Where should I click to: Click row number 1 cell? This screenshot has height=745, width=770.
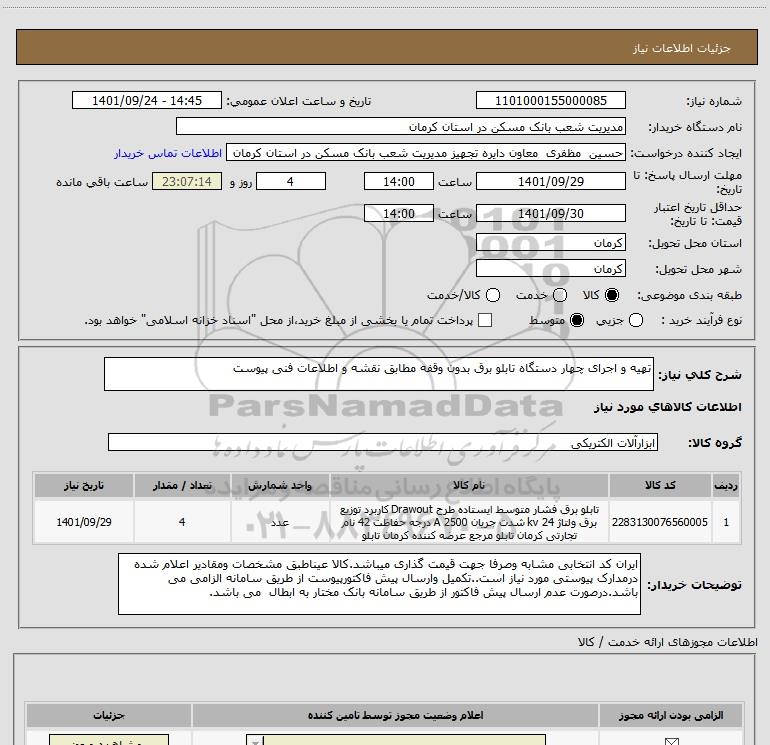(x=726, y=522)
